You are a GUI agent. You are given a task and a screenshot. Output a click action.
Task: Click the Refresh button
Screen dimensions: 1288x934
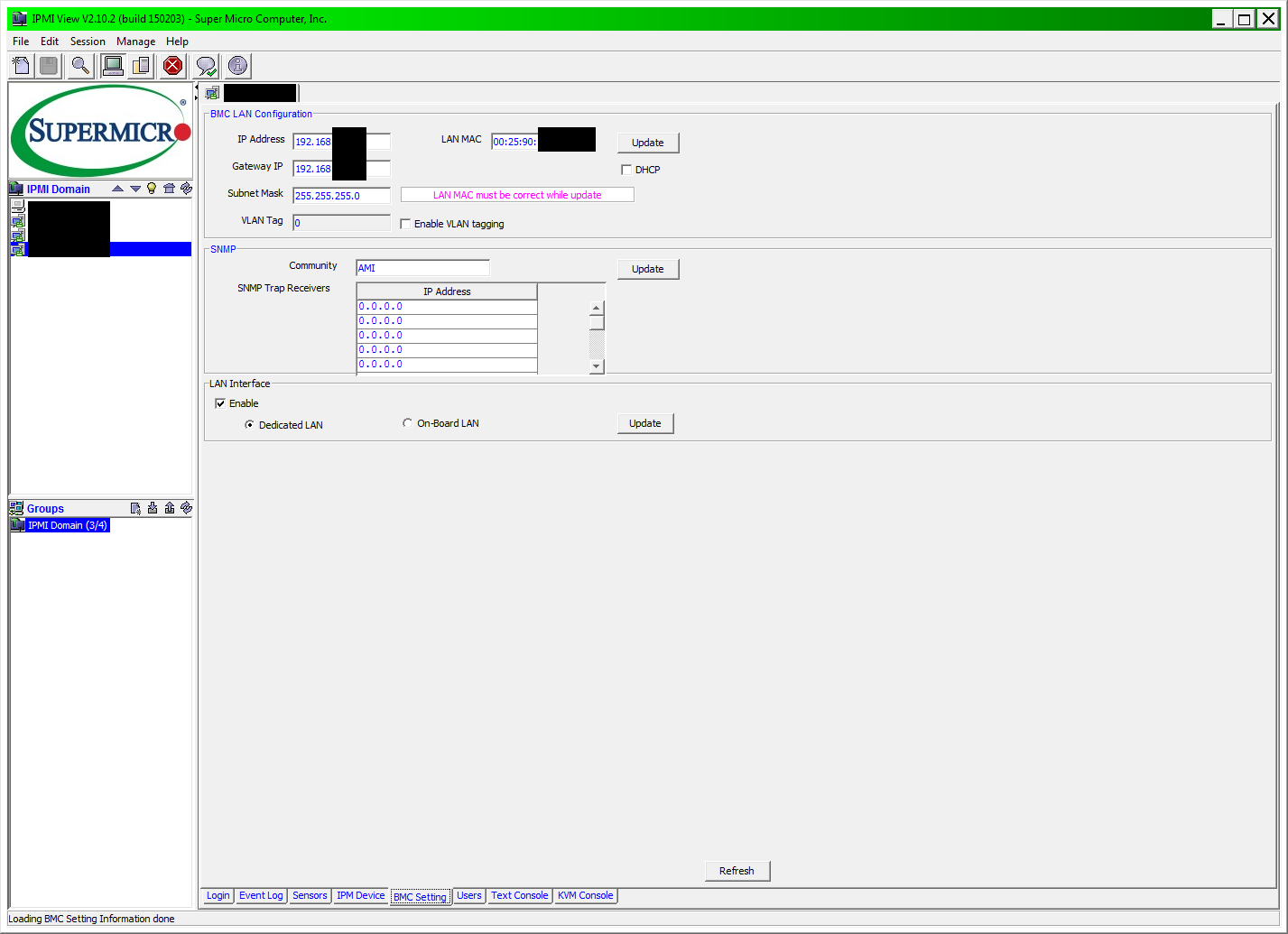pyautogui.click(x=737, y=871)
